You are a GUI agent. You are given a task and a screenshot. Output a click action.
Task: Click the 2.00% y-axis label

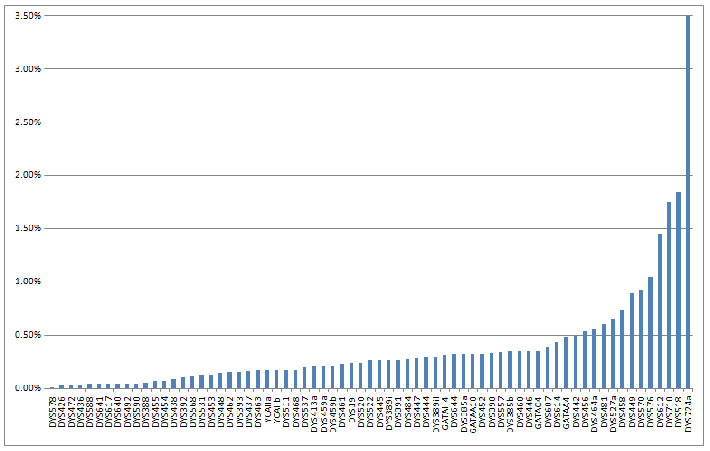pos(24,175)
